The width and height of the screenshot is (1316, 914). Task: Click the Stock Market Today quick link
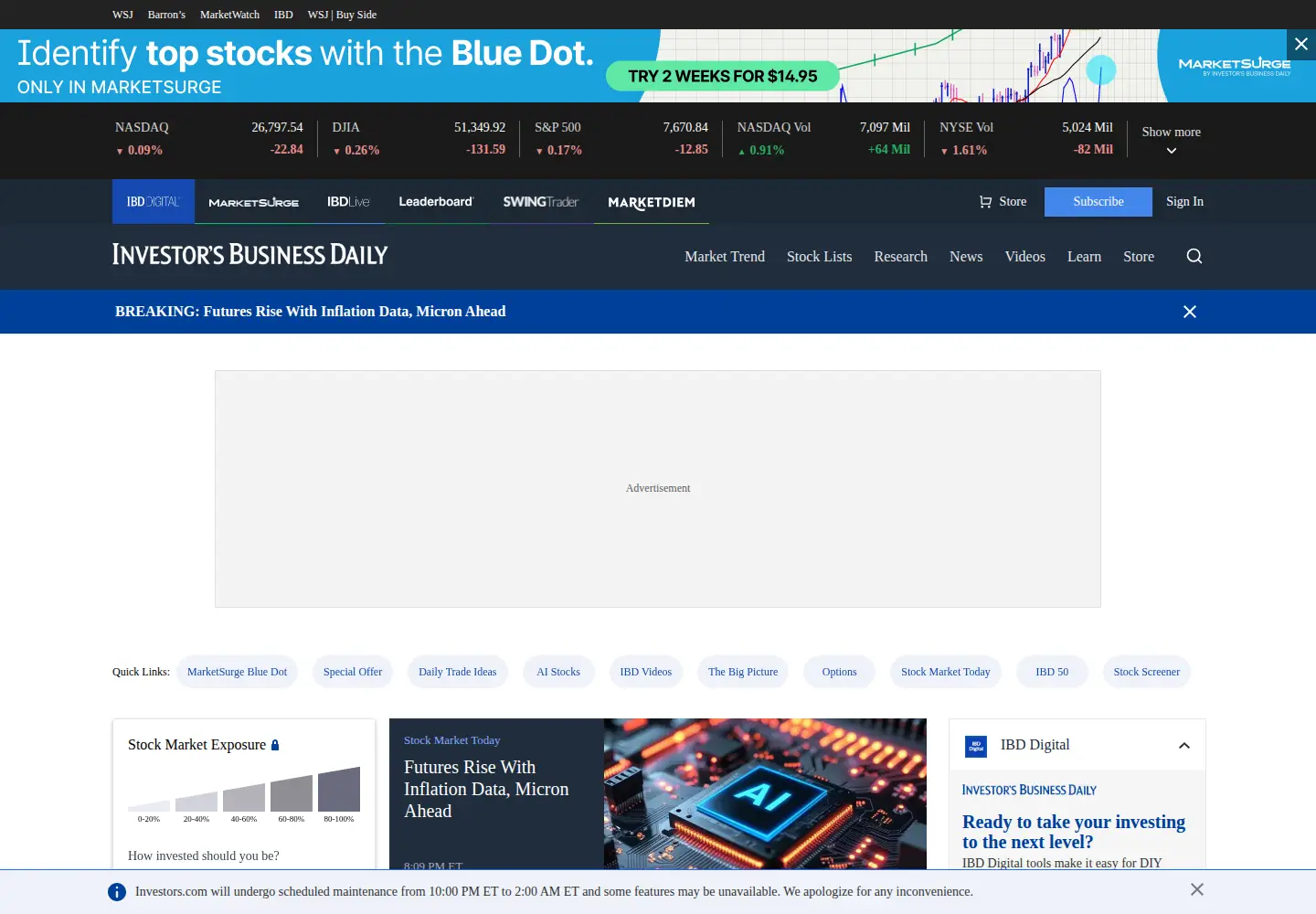click(946, 672)
